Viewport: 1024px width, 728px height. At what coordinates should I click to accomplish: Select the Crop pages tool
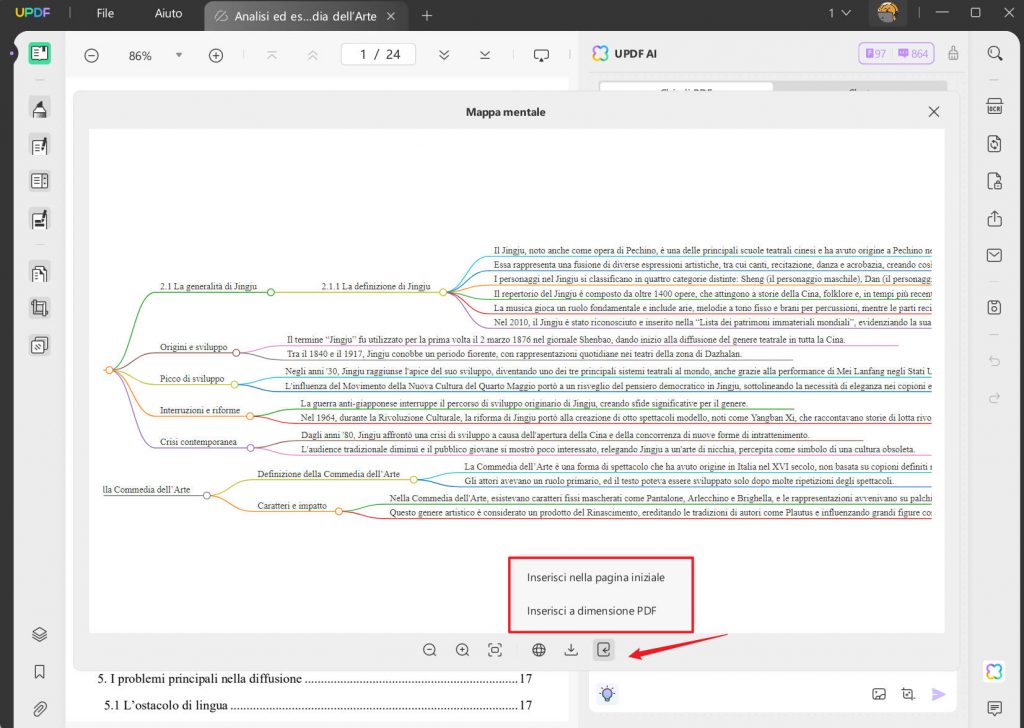(x=40, y=308)
